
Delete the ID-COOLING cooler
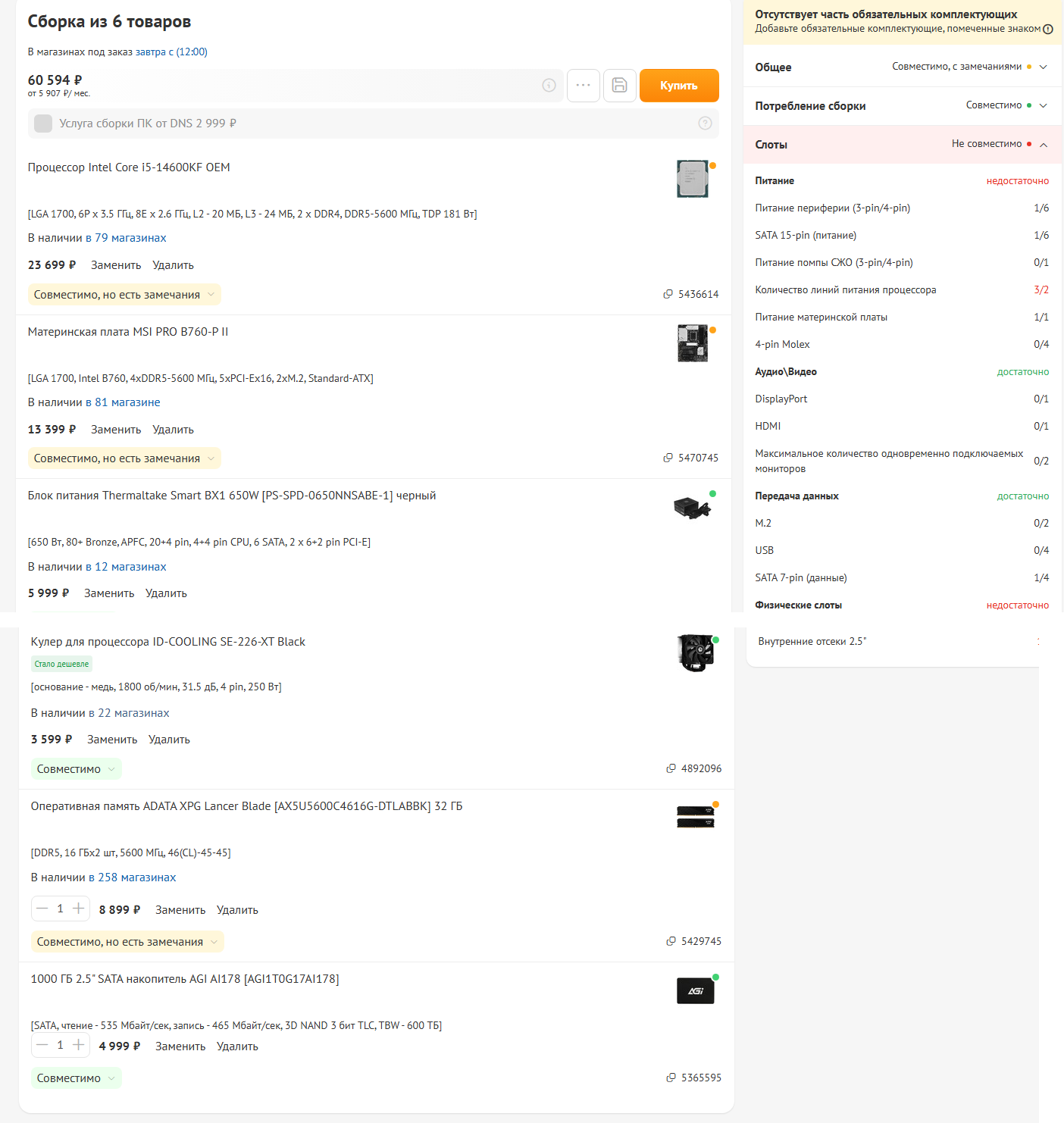pos(169,740)
